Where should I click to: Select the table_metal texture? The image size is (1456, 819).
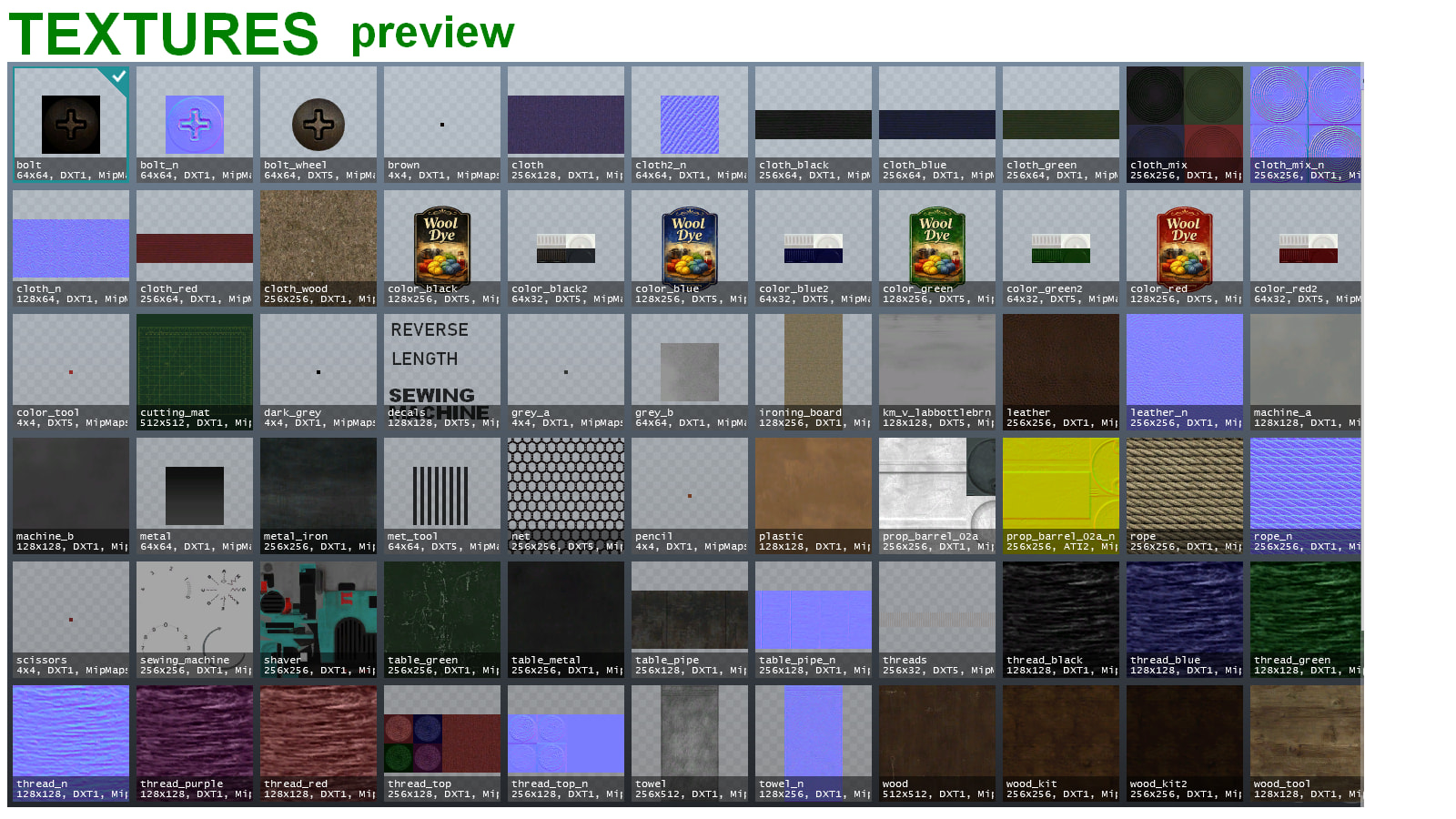point(566,620)
